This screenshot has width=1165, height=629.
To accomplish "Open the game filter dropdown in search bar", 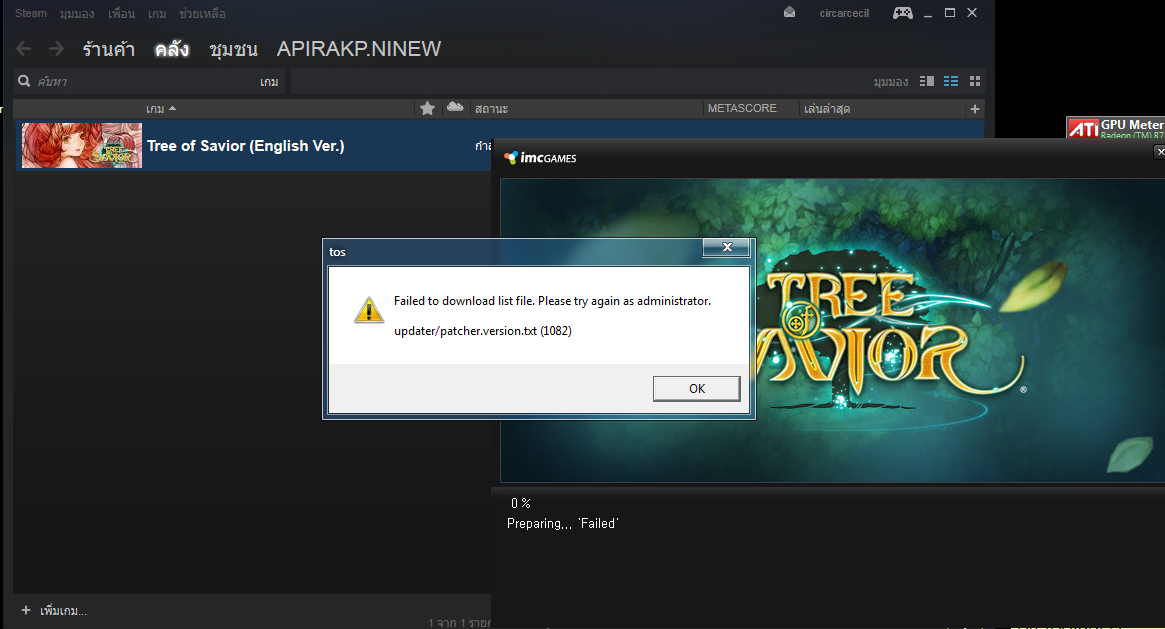I will point(269,81).
